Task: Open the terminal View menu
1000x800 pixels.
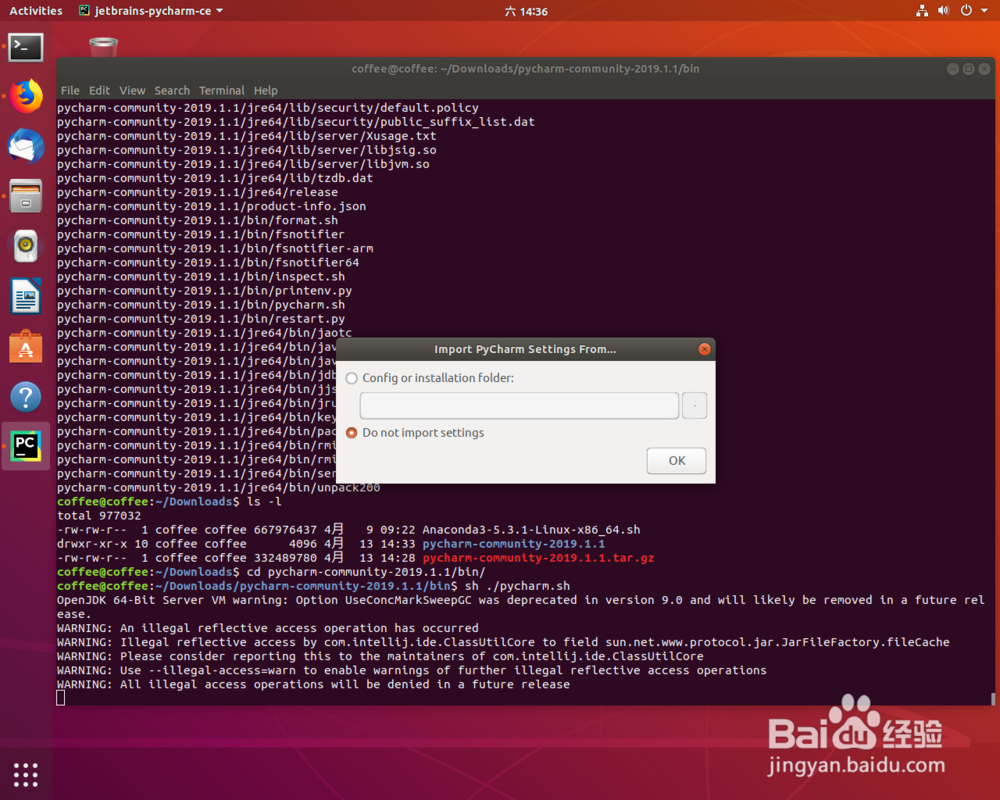Action: (x=132, y=91)
